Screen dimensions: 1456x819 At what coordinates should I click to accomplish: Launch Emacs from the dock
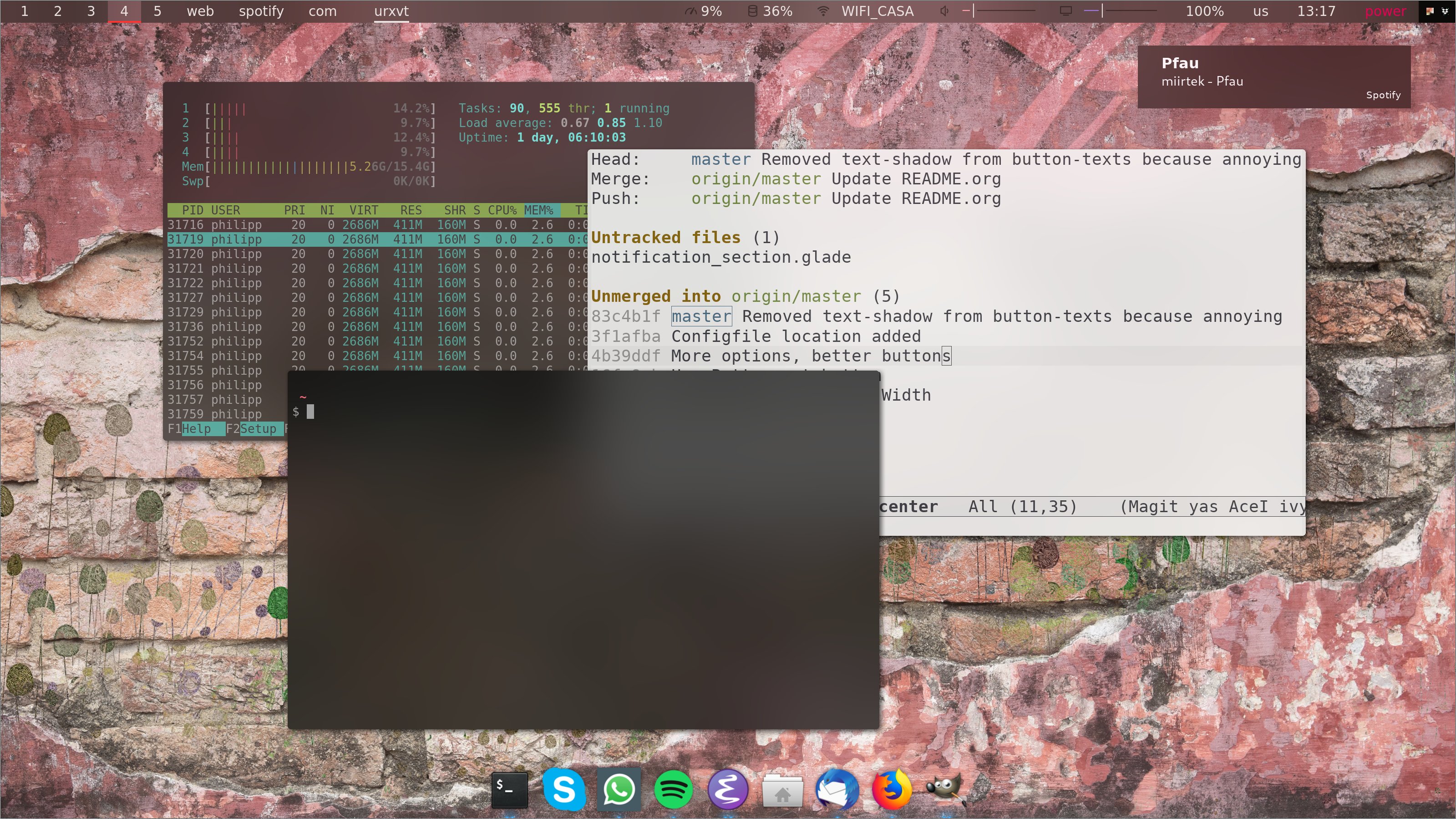coord(727,789)
